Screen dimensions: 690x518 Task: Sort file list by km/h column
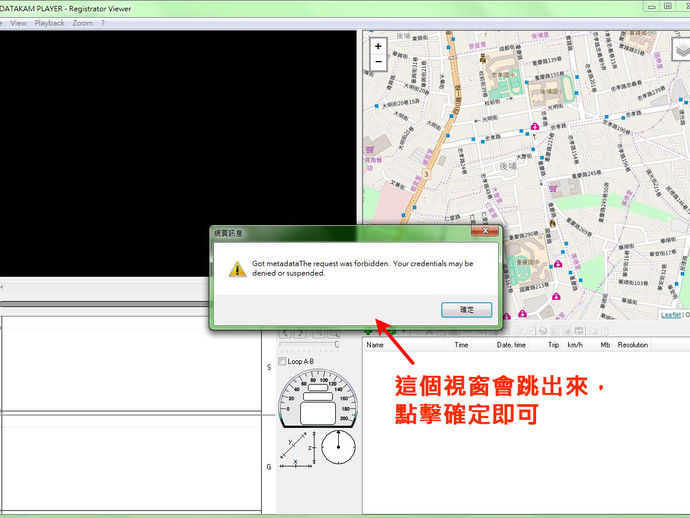pyautogui.click(x=575, y=345)
